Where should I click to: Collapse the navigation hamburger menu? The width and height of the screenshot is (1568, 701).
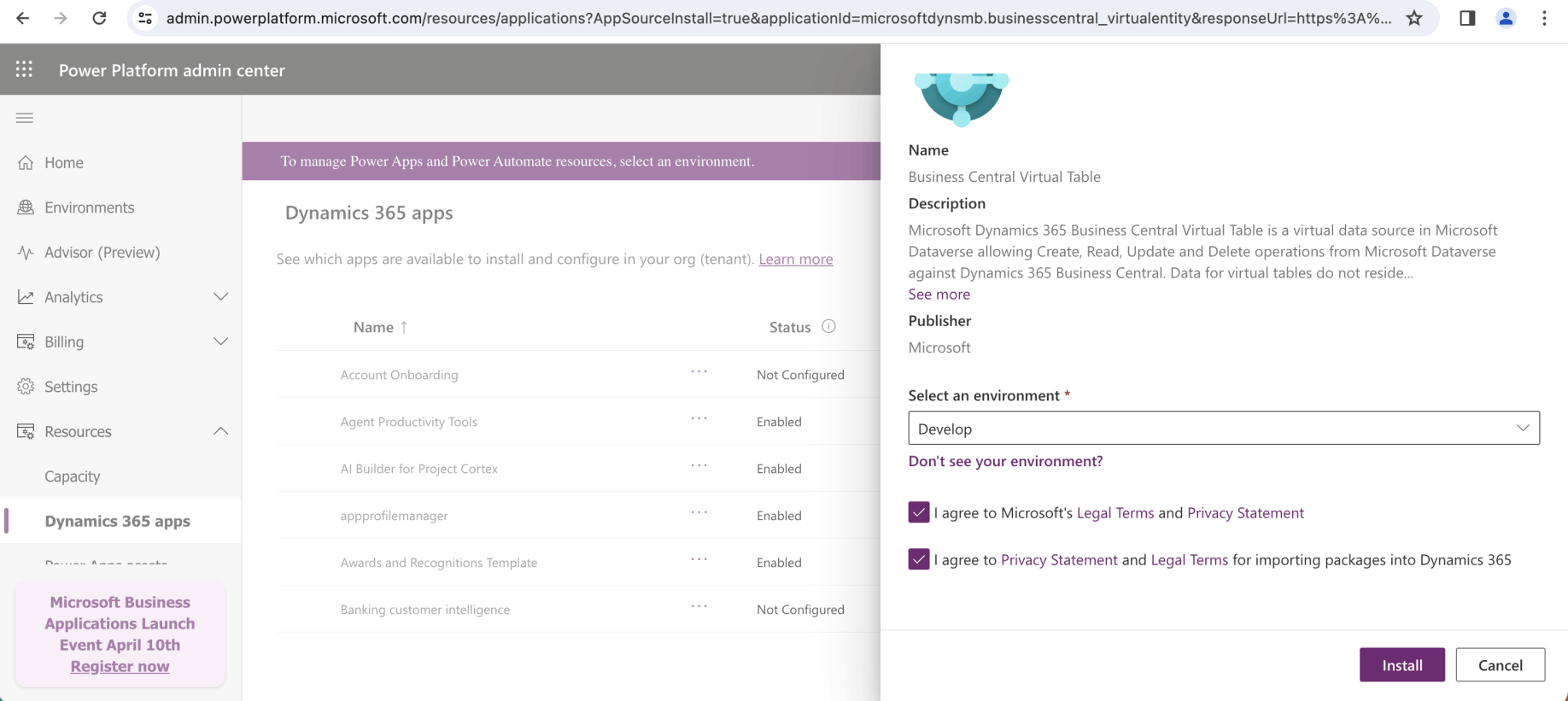click(x=25, y=118)
